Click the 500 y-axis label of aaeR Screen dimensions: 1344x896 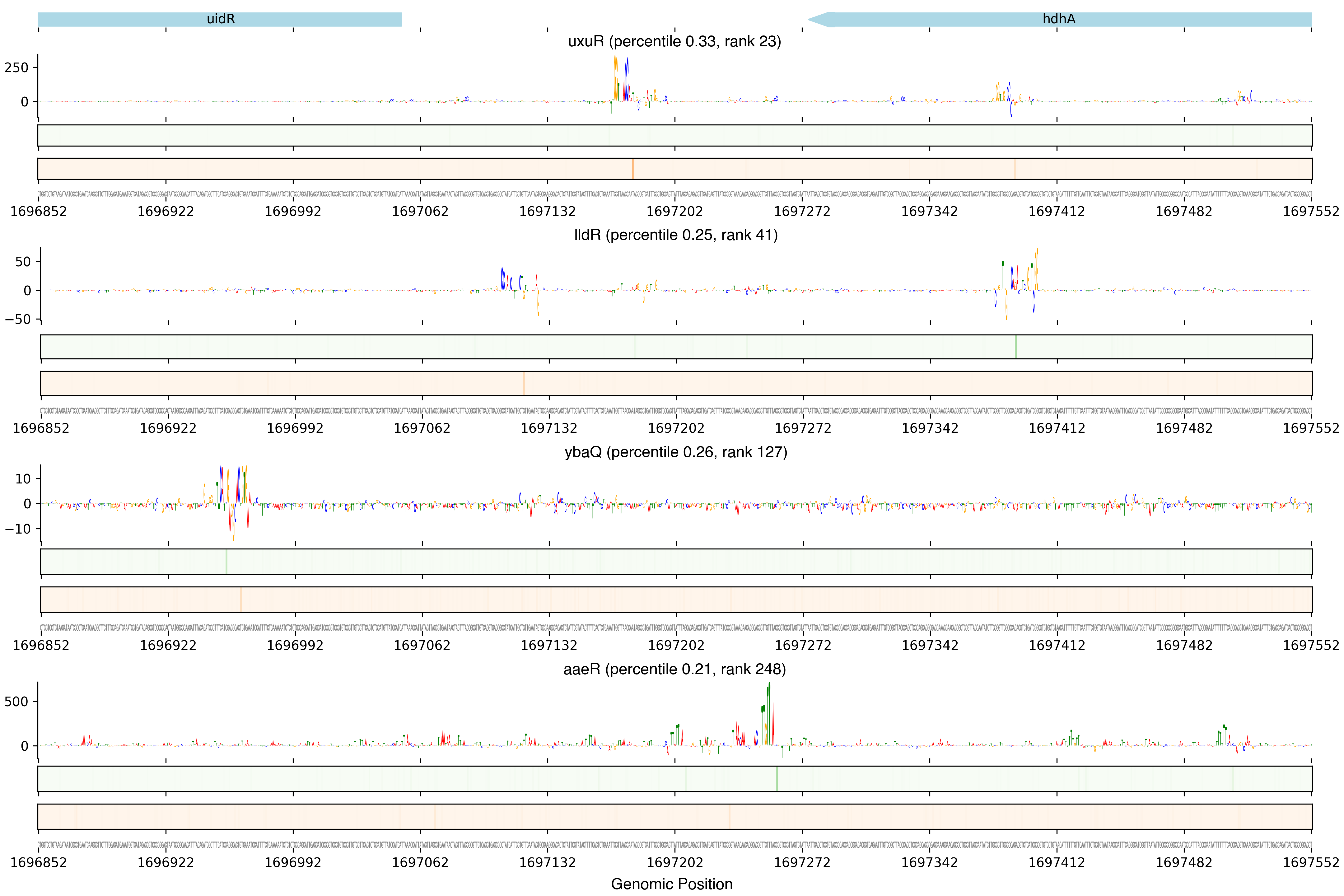click(x=16, y=702)
